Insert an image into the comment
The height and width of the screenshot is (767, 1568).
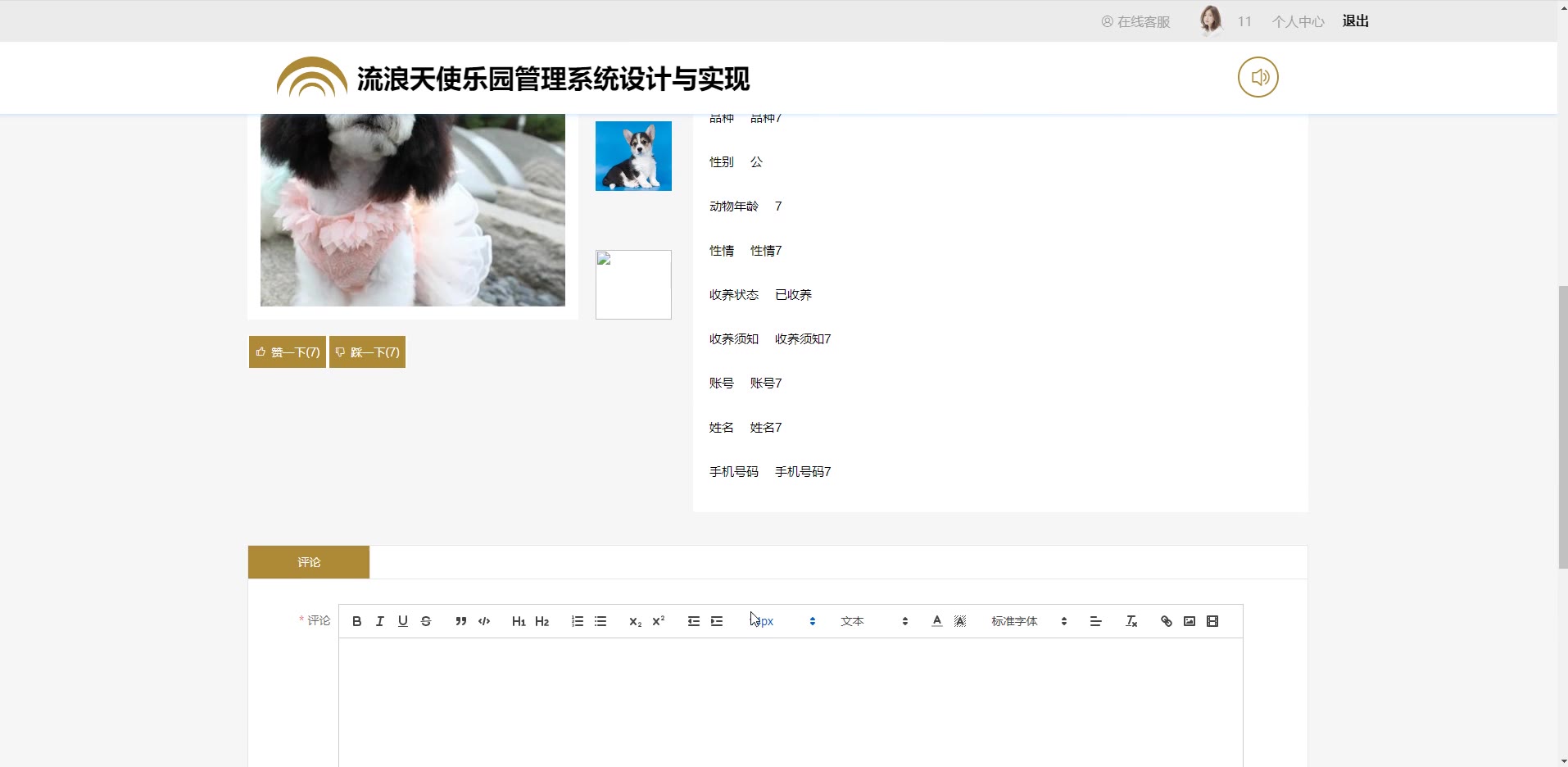tap(1190, 621)
